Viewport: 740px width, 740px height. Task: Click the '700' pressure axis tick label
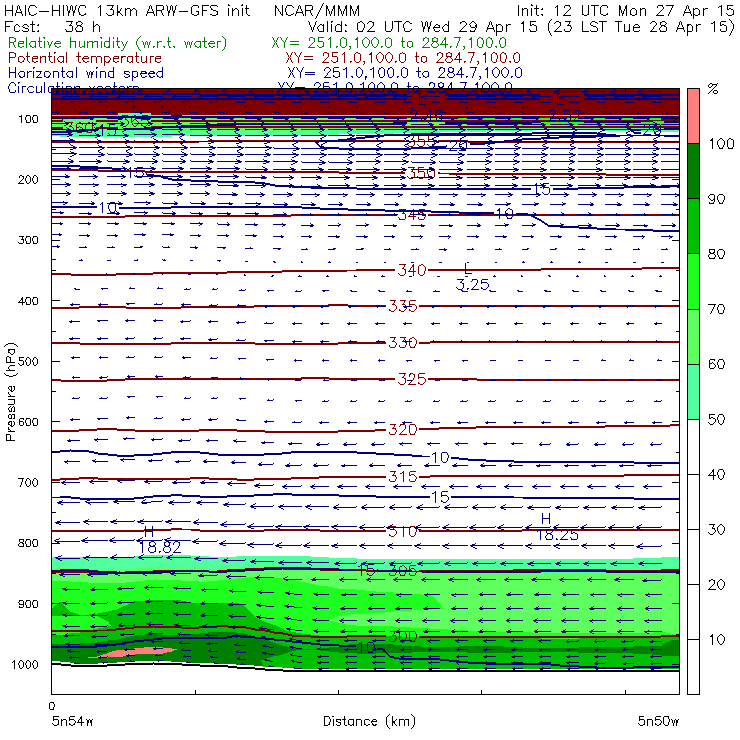[x=28, y=483]
